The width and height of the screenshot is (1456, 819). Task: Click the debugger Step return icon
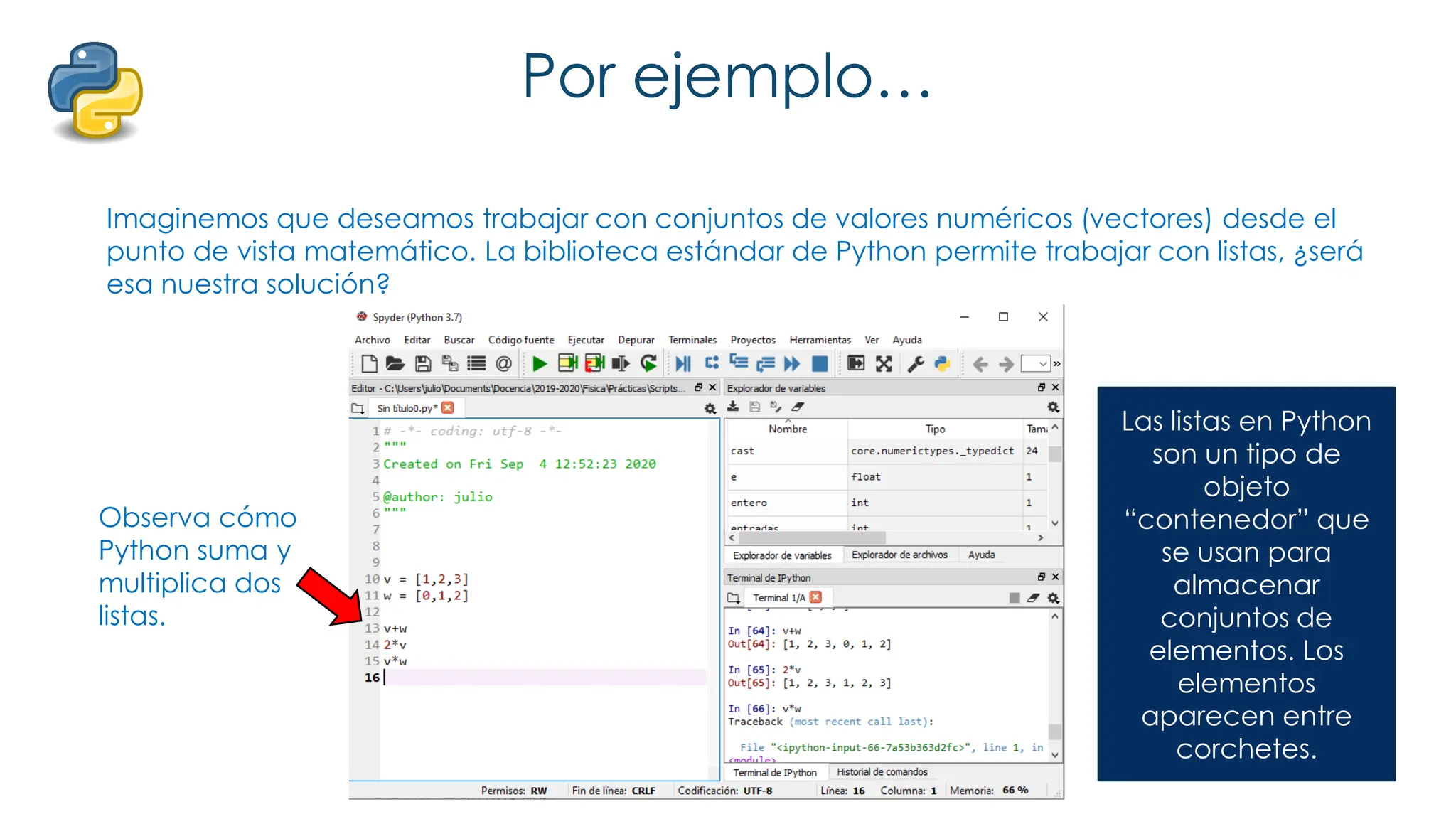[x=766, y=365]
